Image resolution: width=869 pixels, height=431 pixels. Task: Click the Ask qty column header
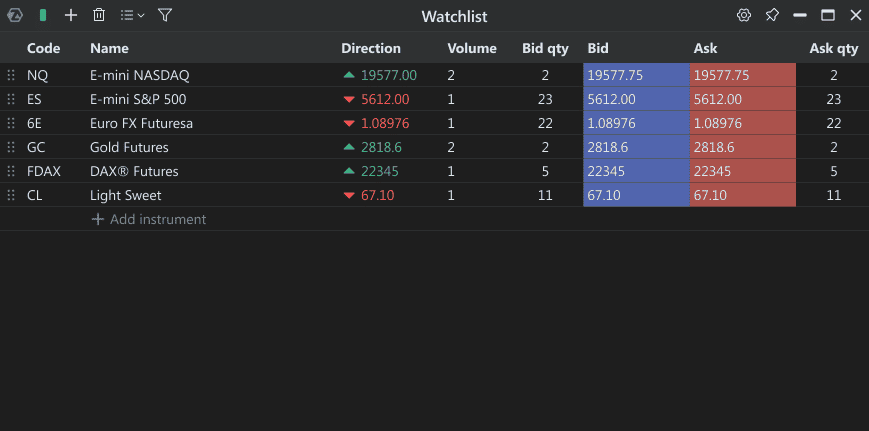pos(833,48)
